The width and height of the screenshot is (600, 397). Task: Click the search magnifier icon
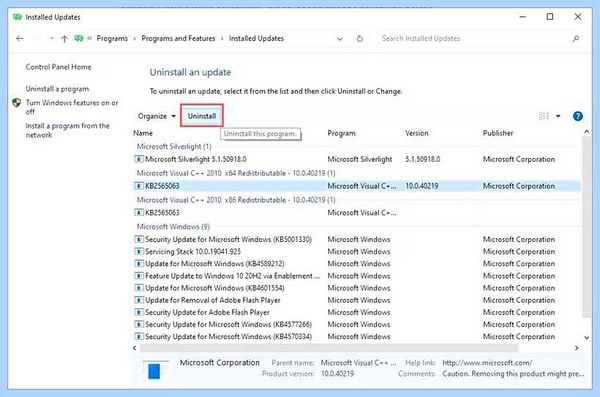(x=576, y=38)
